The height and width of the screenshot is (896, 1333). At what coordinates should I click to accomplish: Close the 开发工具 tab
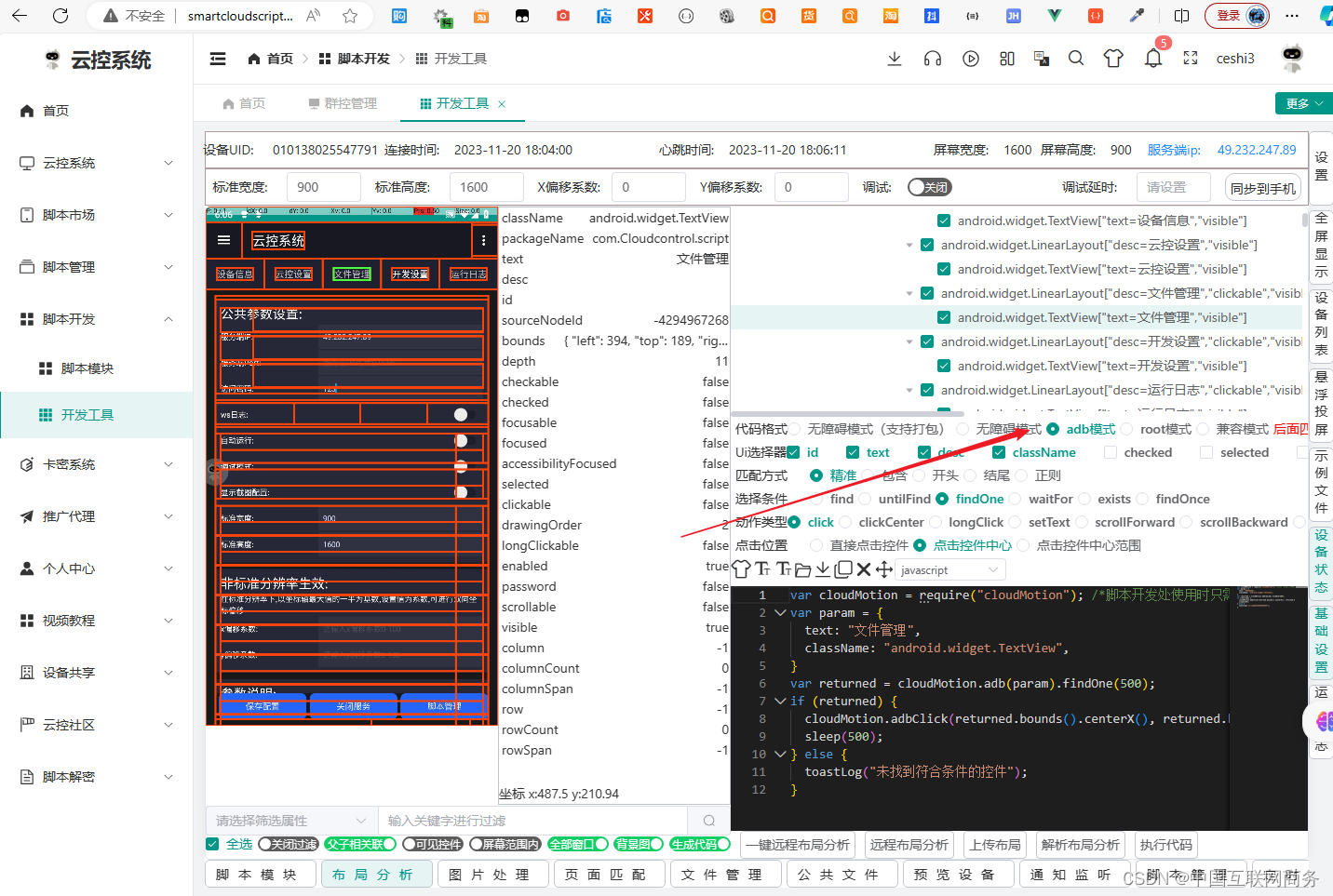coord(502,104)
